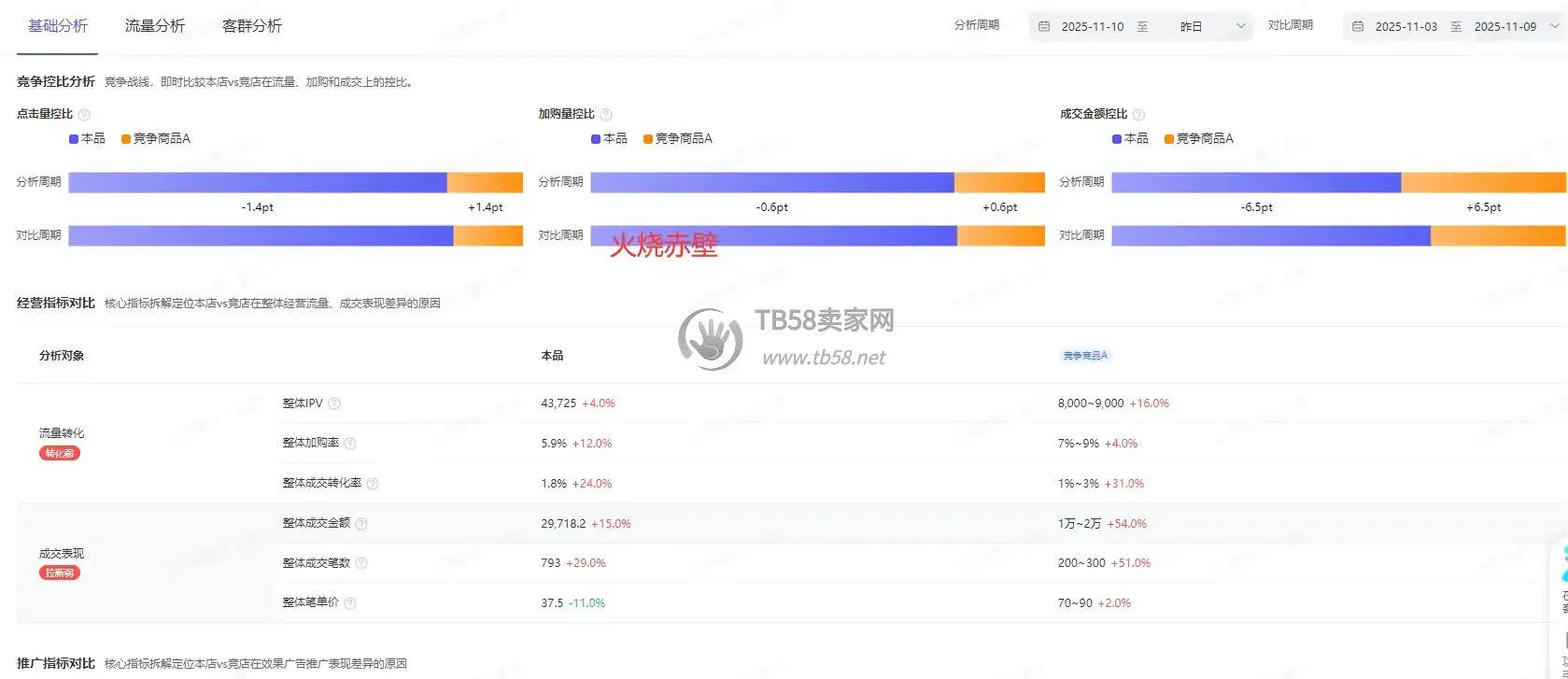The width and height of the screenshot is (1568, 679).
Task: Select the 2025-11-09 compare end date
Action: tap(1505, 27)
